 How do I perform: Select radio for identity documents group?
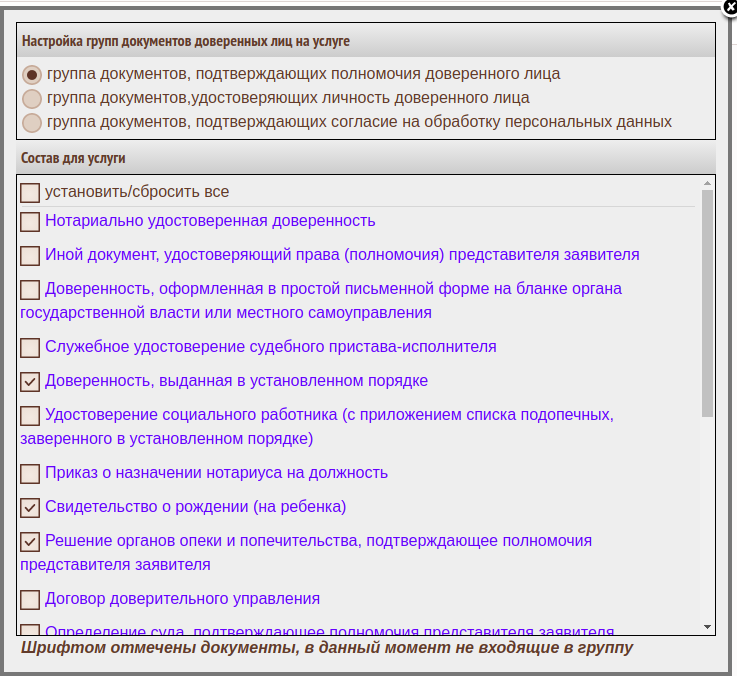[x=32, y=98]
